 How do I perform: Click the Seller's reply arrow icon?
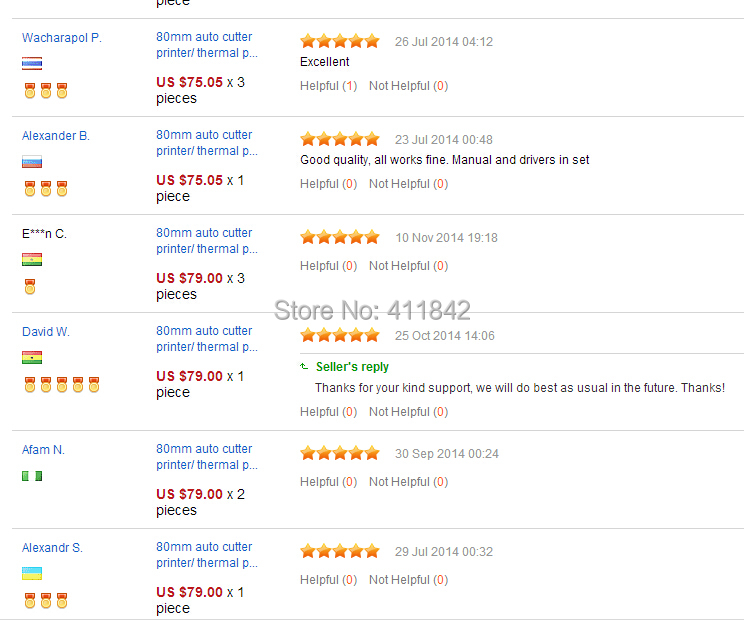tap(305, 367)
